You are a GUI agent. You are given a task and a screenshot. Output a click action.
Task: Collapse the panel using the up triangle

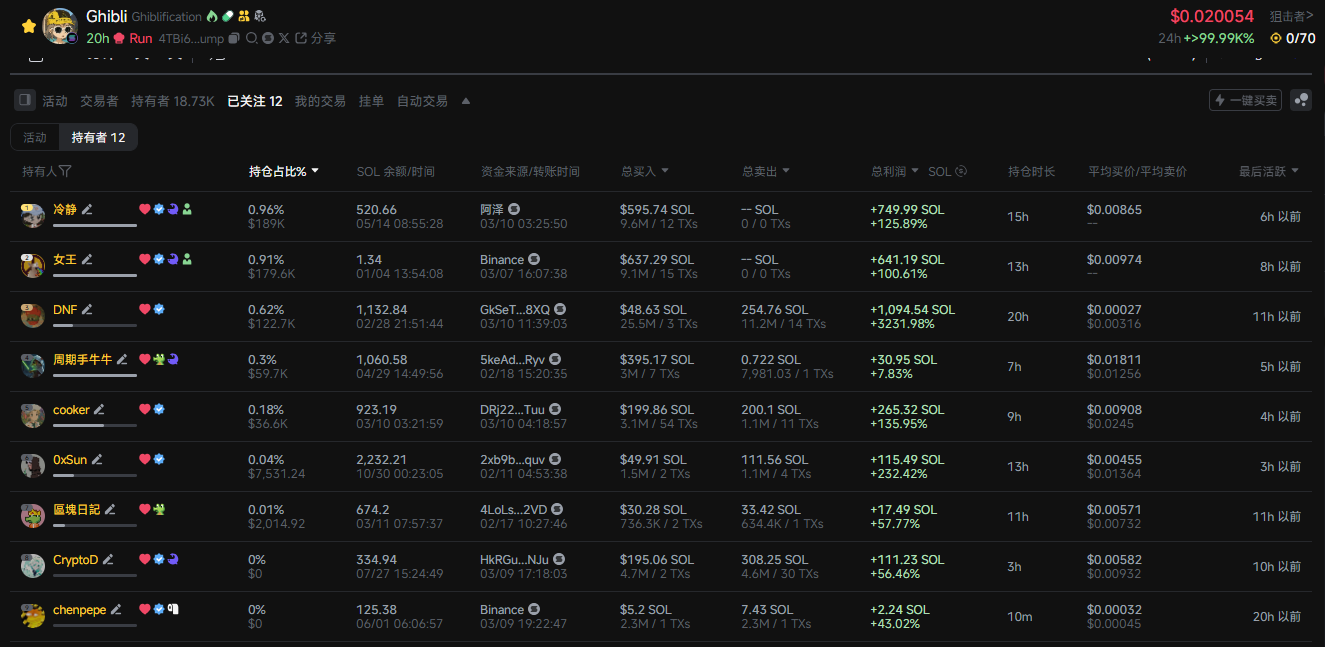click(465, 101)
